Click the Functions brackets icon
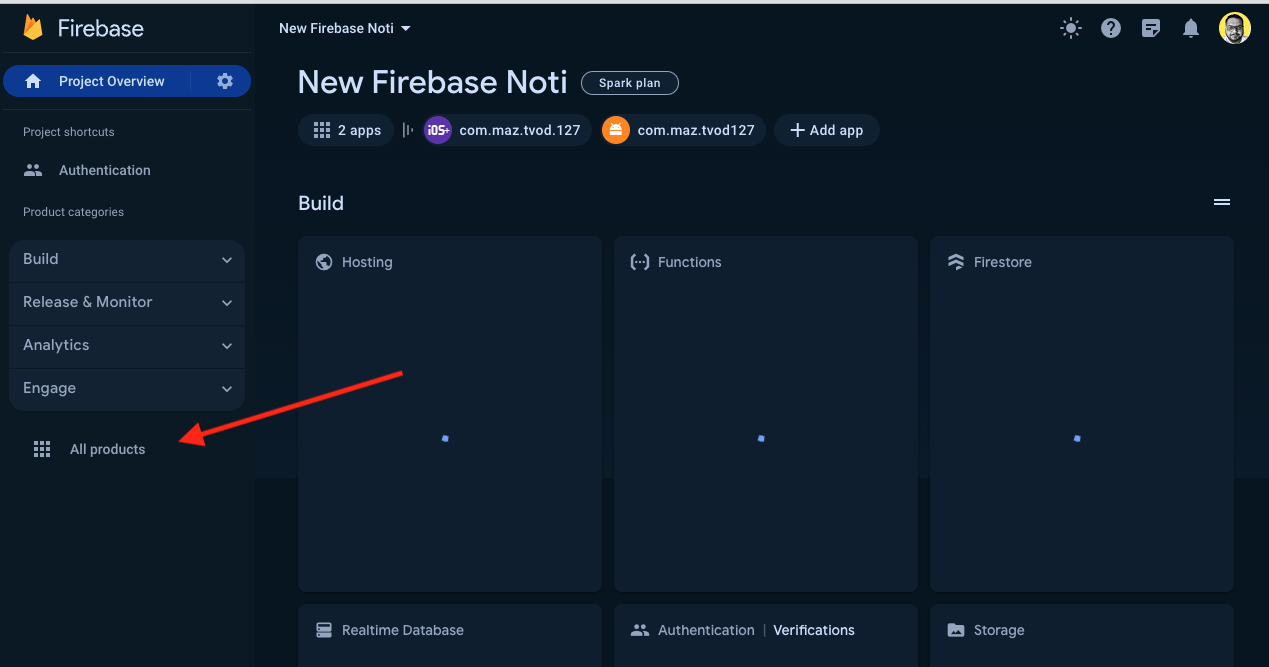Image resolution: width=1269 pixels, height=667 pixels. point(640,262)
